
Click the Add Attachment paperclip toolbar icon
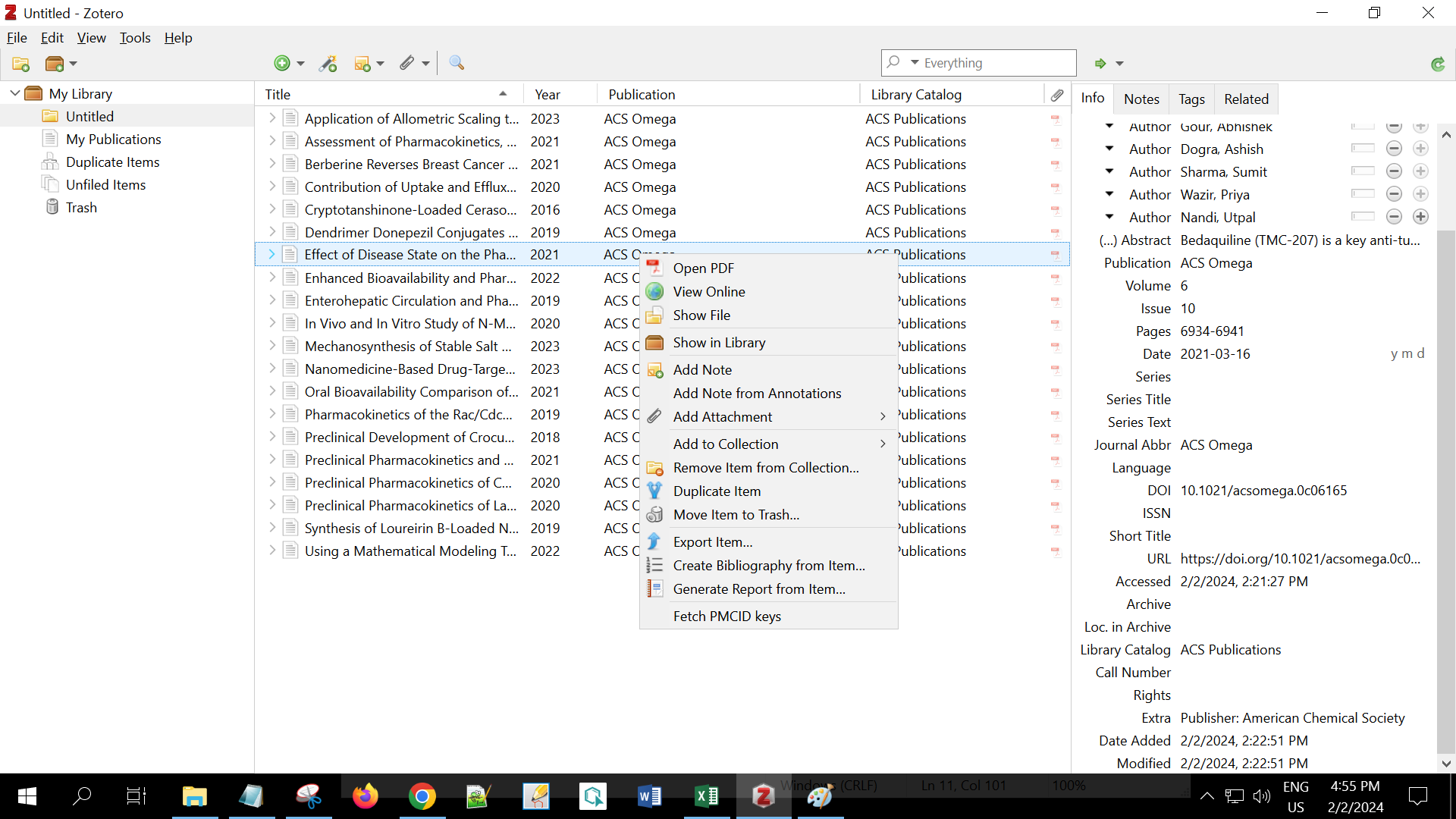tap(407, 64)
